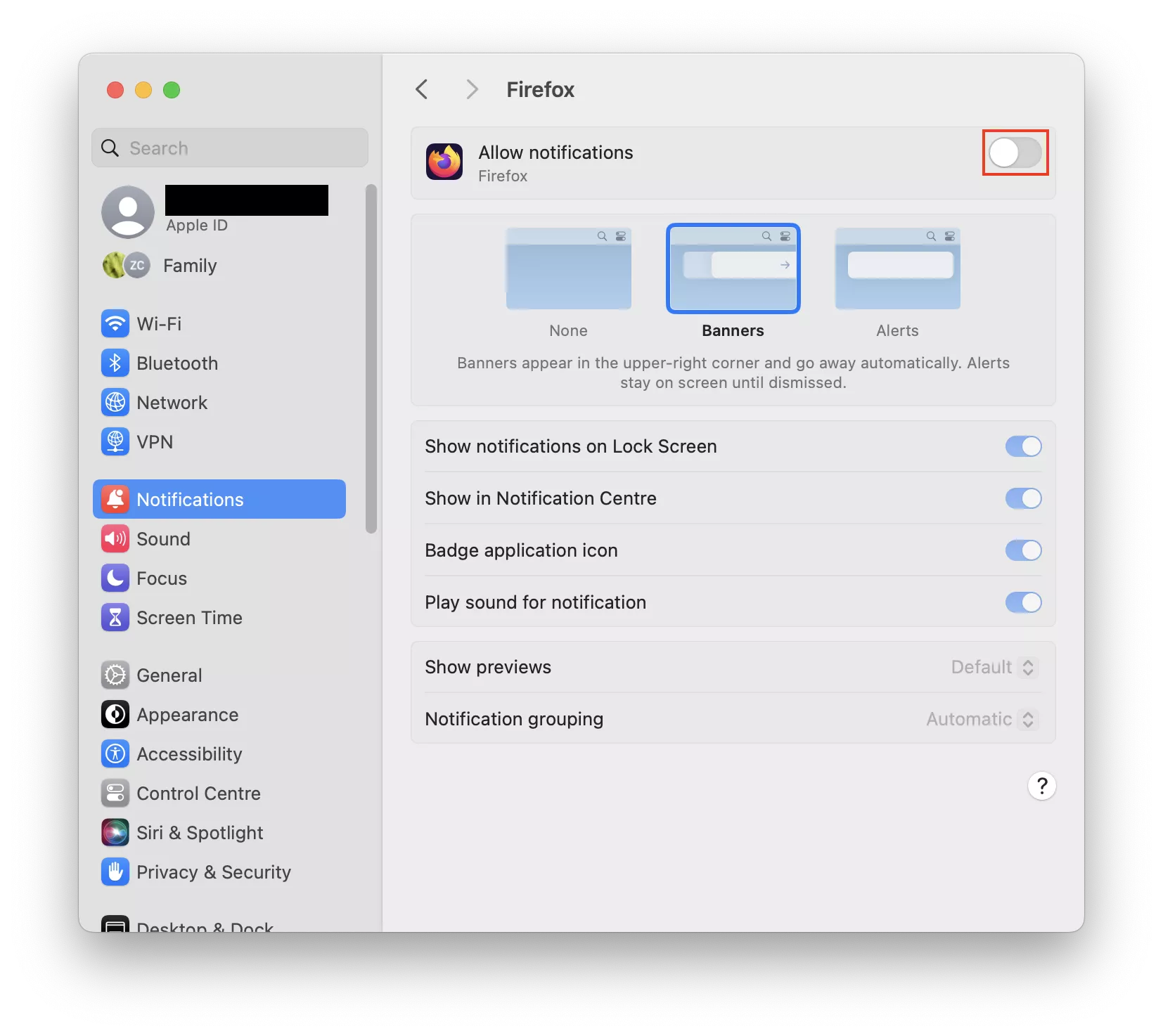Click the Focus moon icon
Screen dimensions: 1163x1036
click(x=115, y=578)
